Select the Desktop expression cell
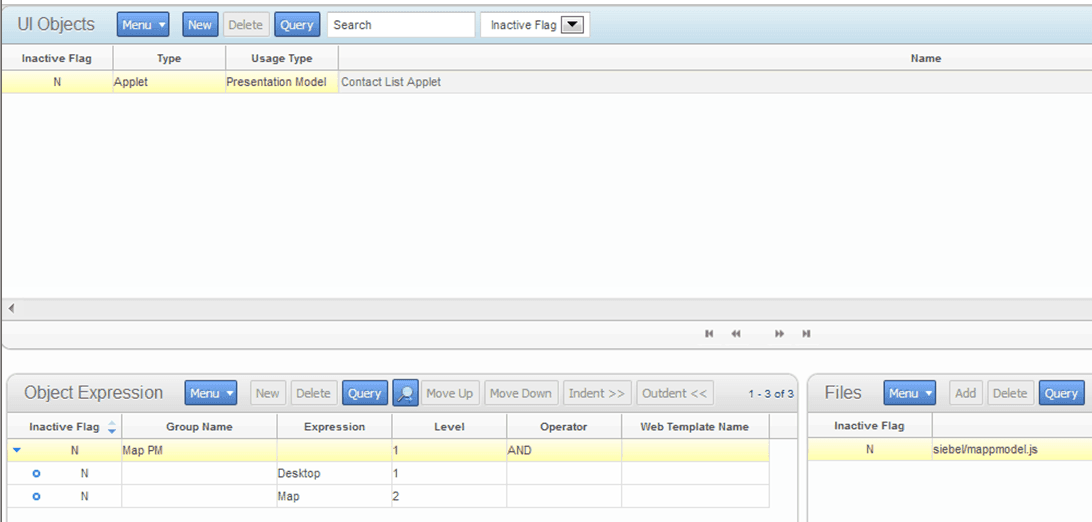Screen dimensions: 1092x522 [x=334, y=473]
